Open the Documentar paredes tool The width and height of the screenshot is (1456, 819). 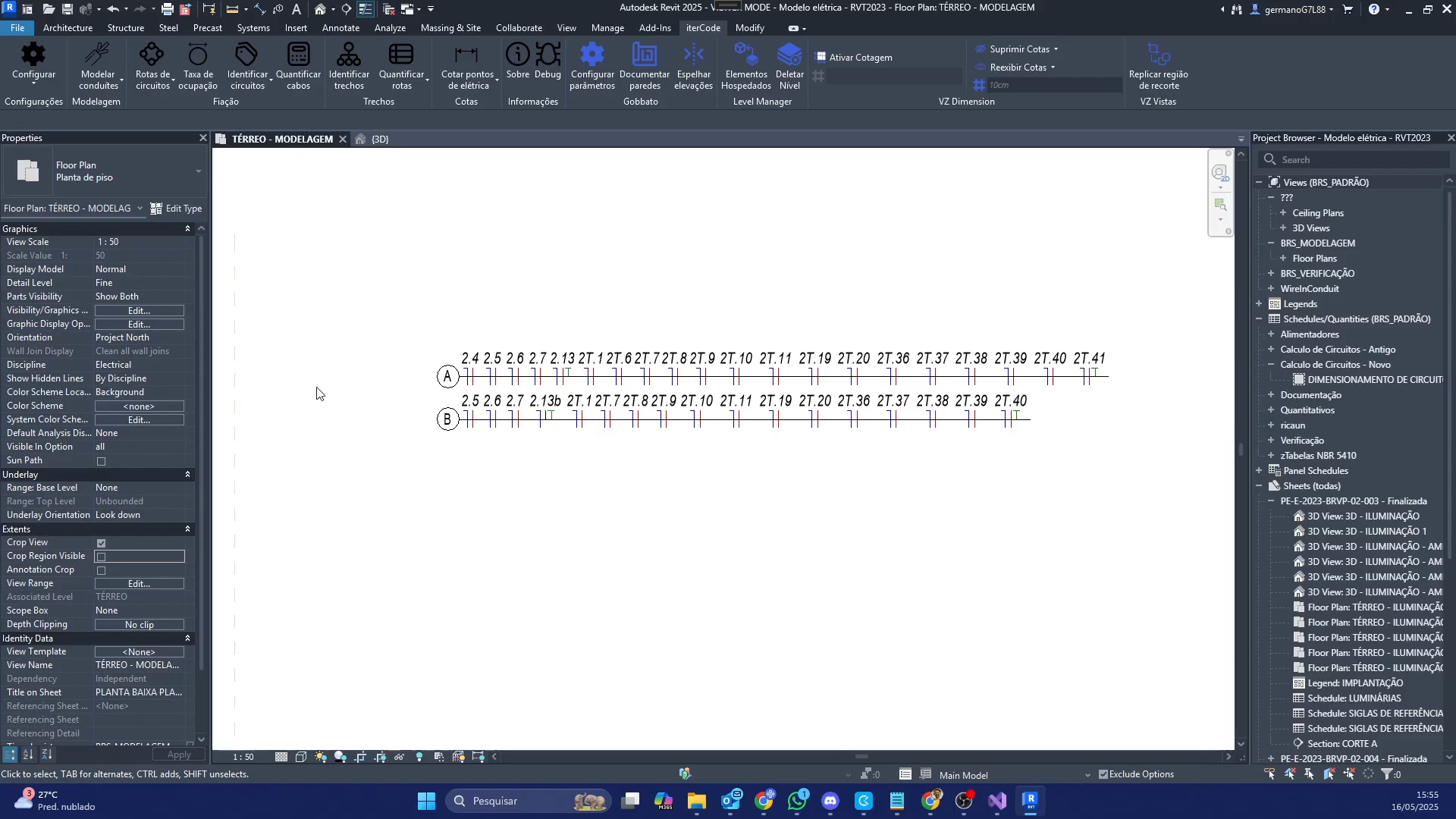coord(644,55)
